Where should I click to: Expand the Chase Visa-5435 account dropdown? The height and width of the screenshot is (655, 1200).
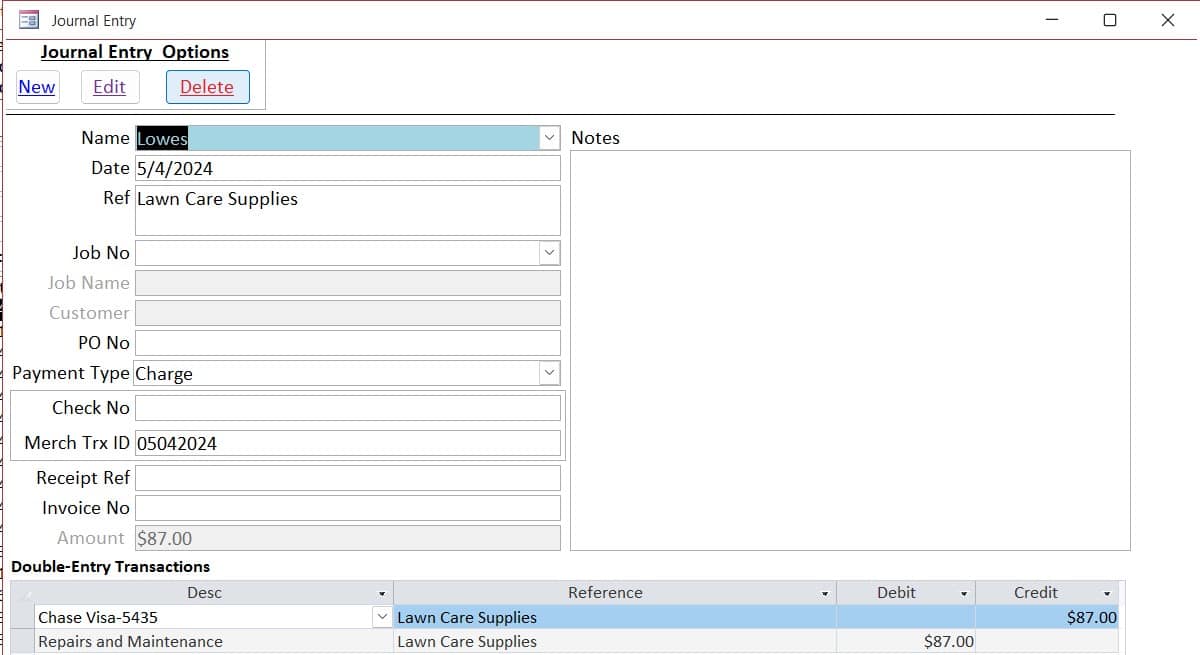[381, 617]
